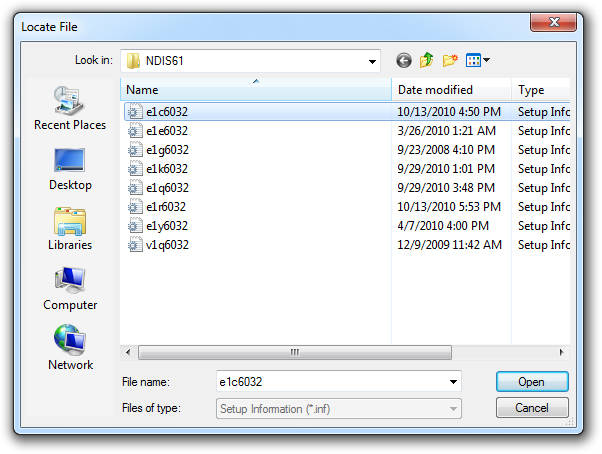The width and height of the screenshot is (602, 454).
Task: Select file name e1k6032
Action: (x=167, y=169)
